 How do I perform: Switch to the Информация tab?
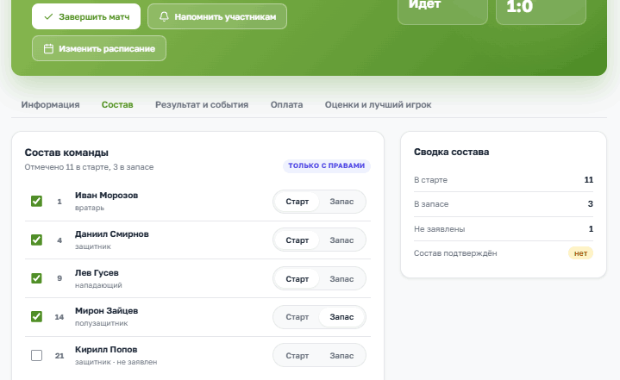pos(50,105)
